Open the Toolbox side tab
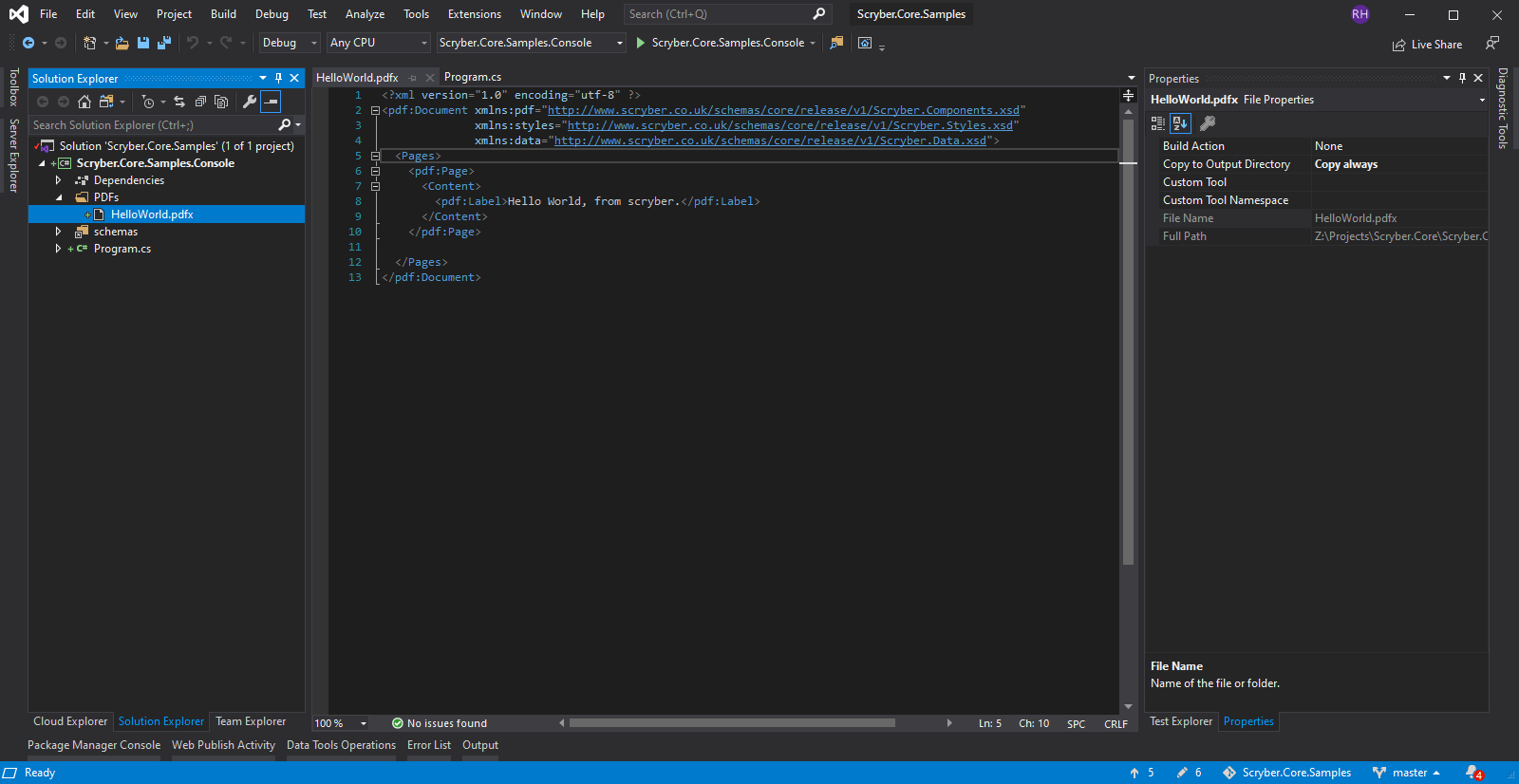The image size is (1519, 784). point(13,87)
